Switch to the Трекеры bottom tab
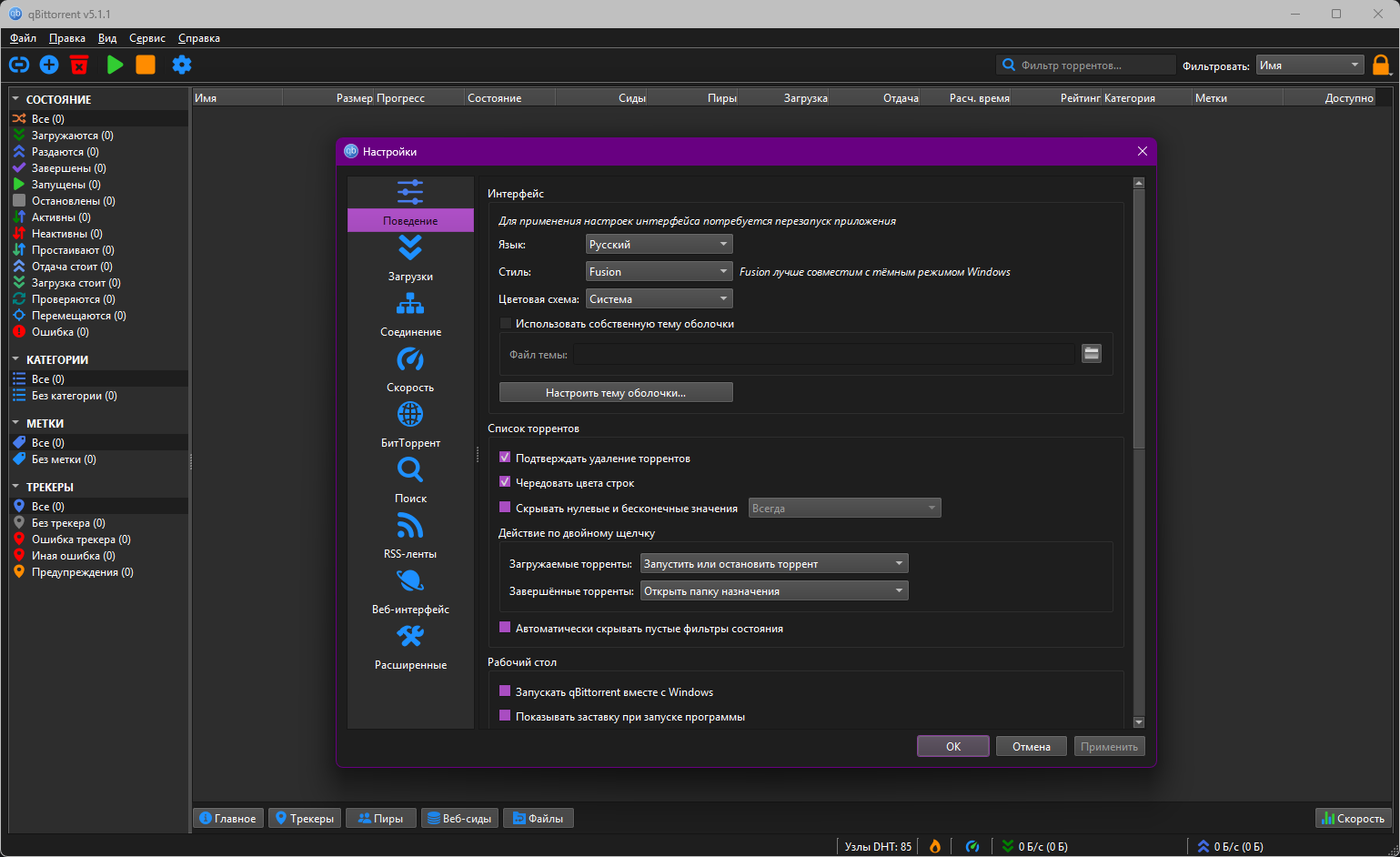This screenshot has height=857, width=1400. click(305, 818)
